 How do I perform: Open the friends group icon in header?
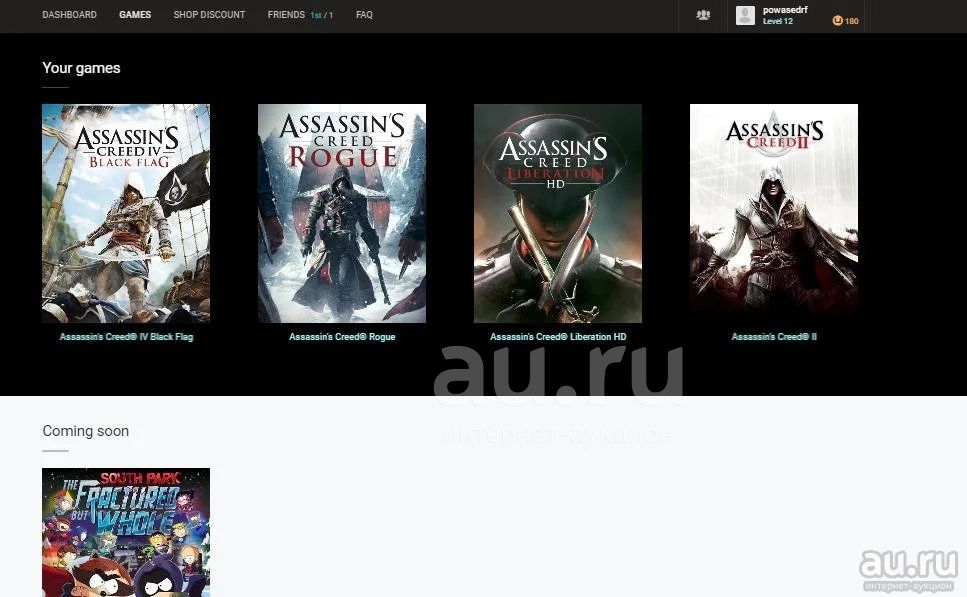(703, 15)
